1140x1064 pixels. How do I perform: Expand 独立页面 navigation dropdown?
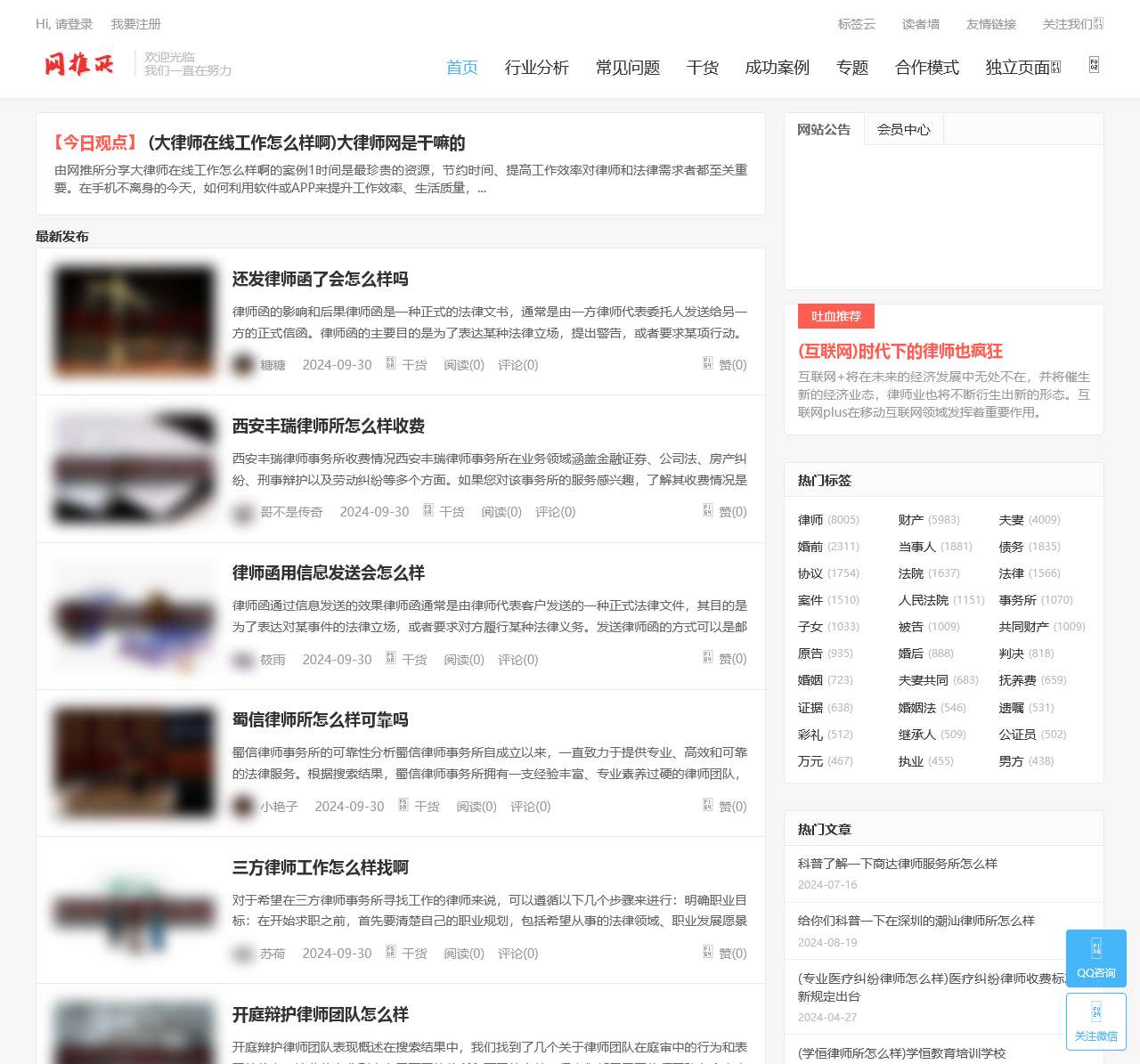click(x=1022, y=68)
